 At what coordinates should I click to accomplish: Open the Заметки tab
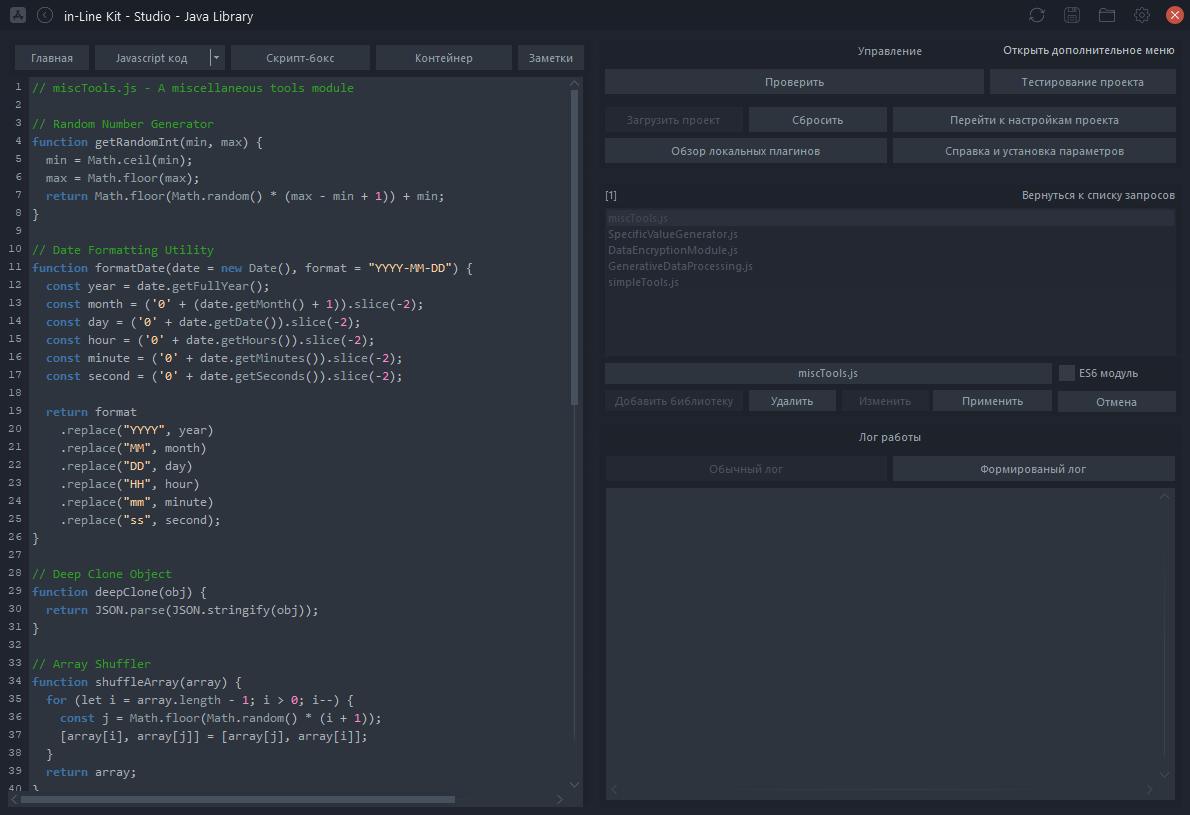click(x=550, y=58)
